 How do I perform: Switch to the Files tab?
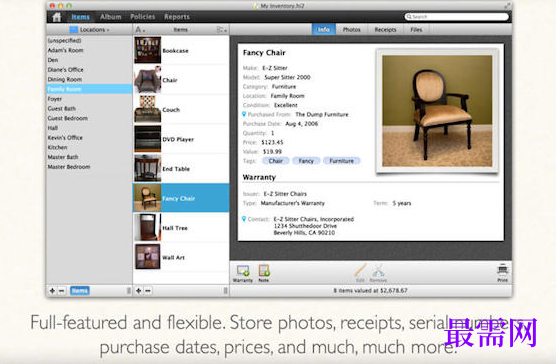416,29
